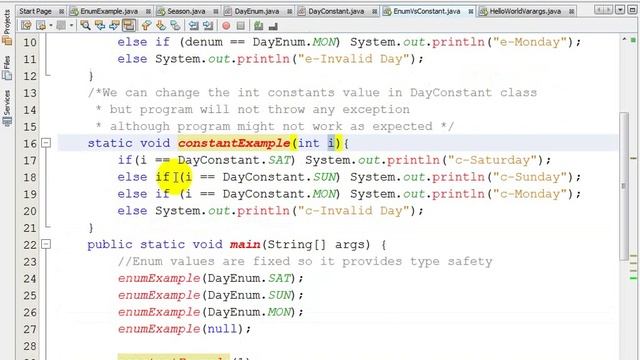Click the Forward navigation toolbar icon
The image size is (640, 360).
[61, 26]
